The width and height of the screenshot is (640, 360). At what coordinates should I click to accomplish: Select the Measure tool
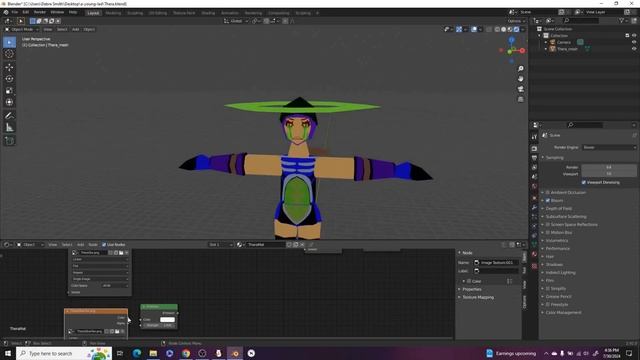9,128
